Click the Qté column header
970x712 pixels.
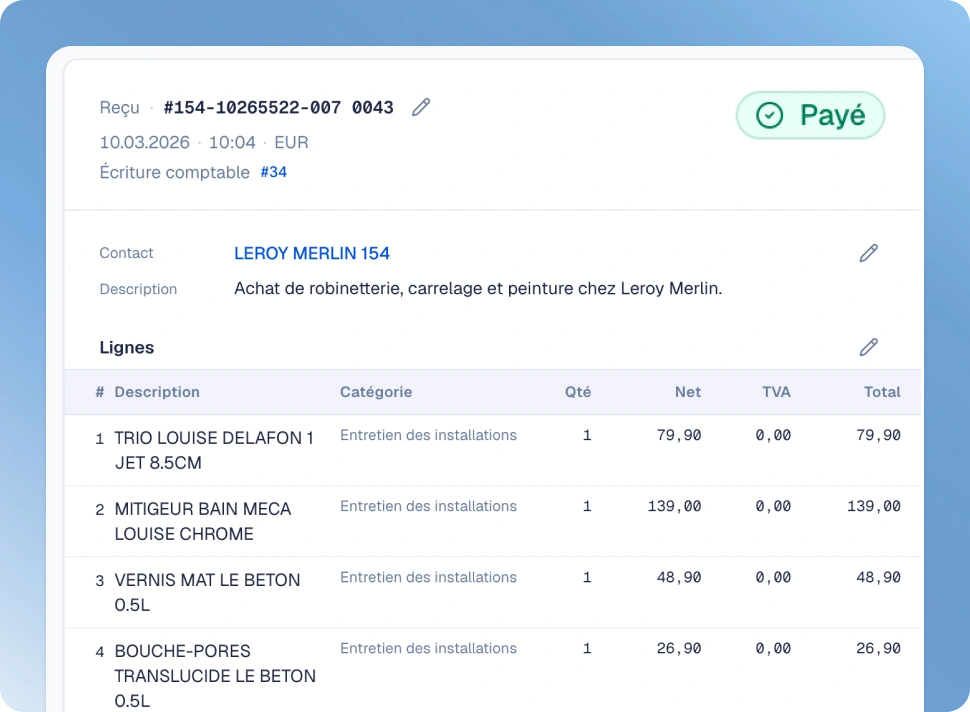point(578,392)
